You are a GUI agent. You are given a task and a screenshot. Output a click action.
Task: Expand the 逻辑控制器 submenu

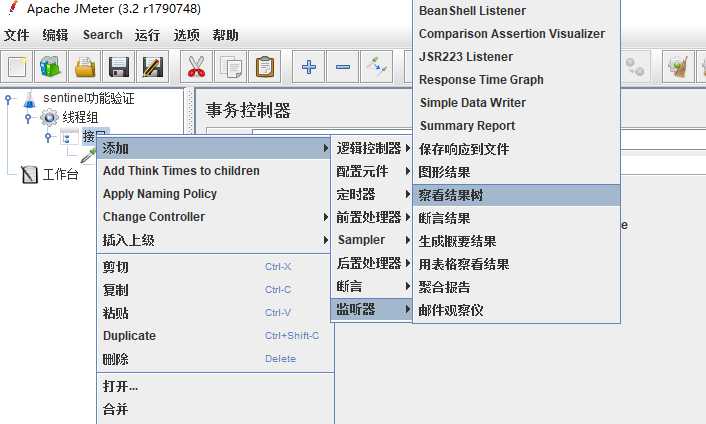pos(372,148)
